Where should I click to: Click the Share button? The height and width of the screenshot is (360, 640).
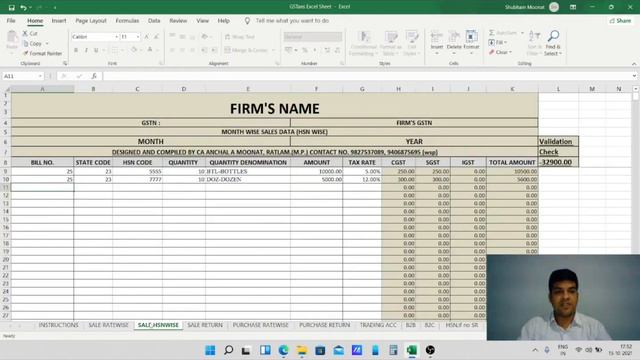click(620, 20)
